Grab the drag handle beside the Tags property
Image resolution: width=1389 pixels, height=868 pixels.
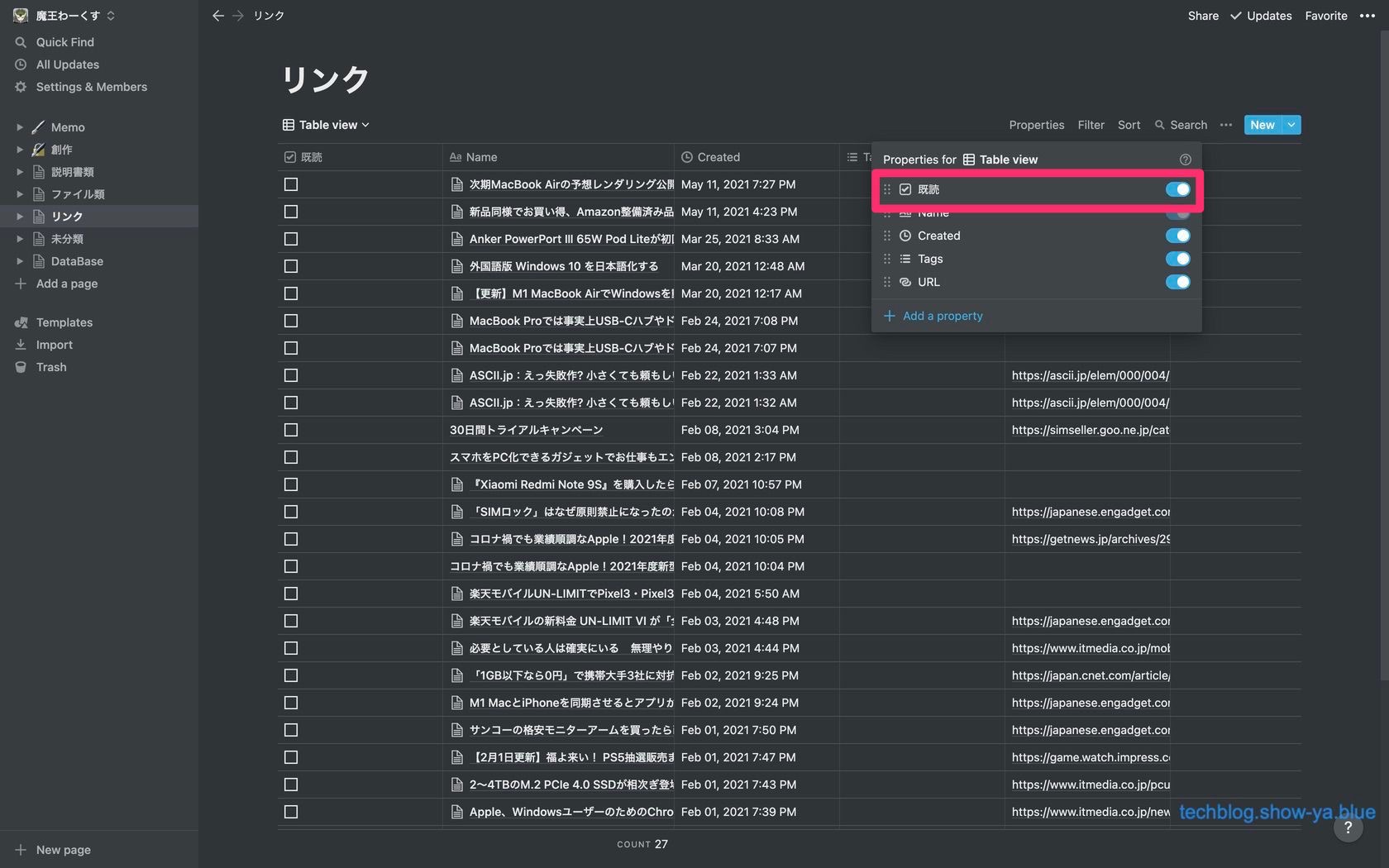click(887, 259)
